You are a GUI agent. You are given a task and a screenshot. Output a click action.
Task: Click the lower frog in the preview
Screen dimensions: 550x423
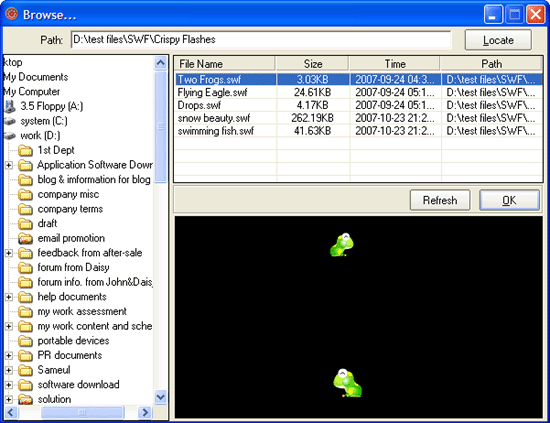click(347, 383)
